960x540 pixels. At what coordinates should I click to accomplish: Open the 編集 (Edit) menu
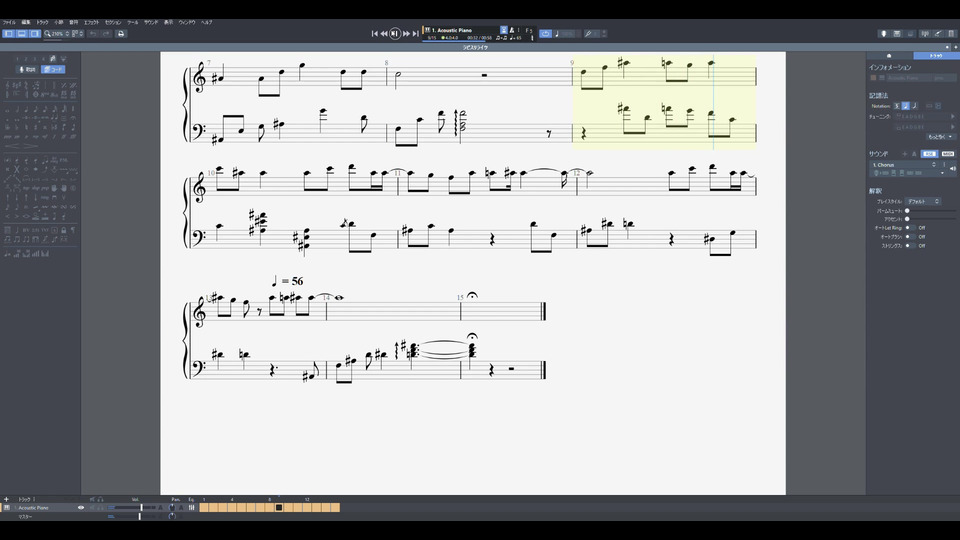[26, 23]
